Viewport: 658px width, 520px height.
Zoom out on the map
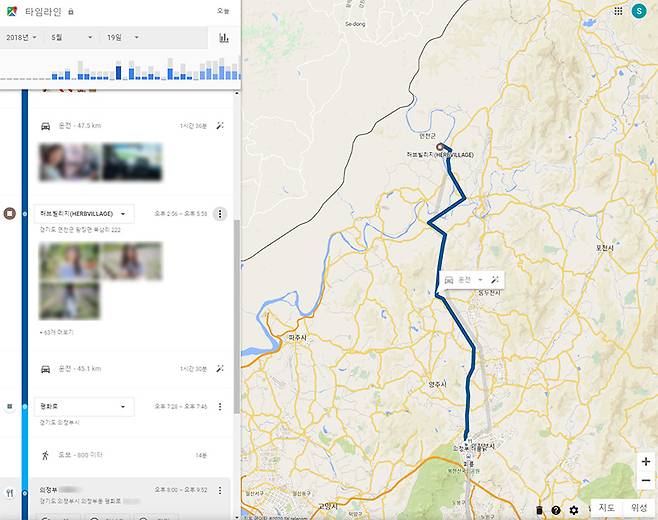pos(645,480)
